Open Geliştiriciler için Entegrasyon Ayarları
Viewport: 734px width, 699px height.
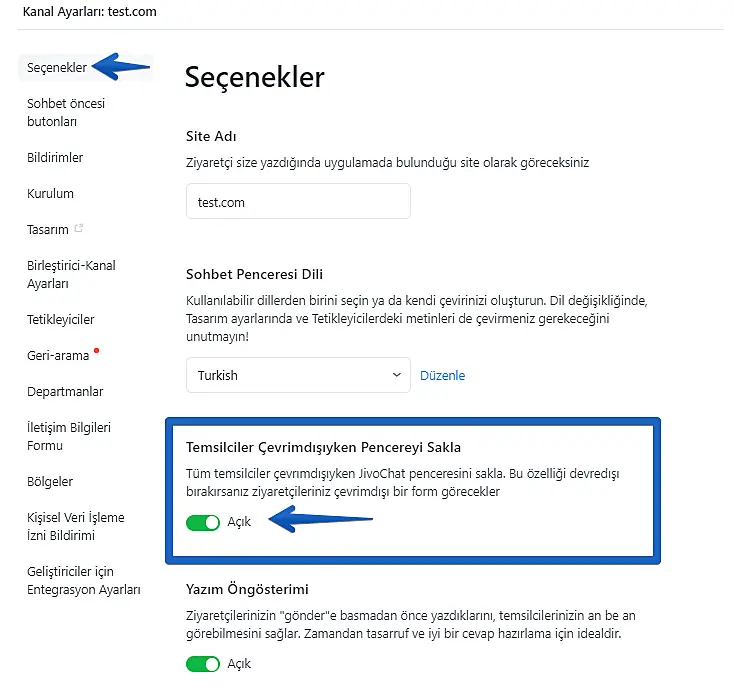pyautogui.click(x=84, y=580)
